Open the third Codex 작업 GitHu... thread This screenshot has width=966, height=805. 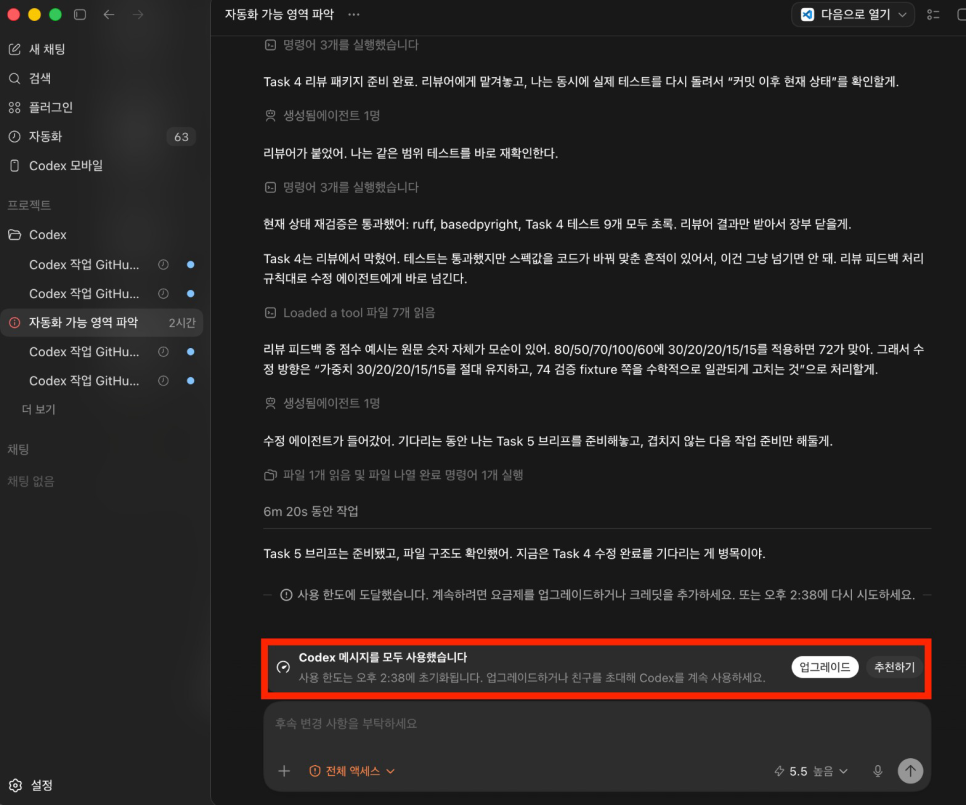click(84, 352)
